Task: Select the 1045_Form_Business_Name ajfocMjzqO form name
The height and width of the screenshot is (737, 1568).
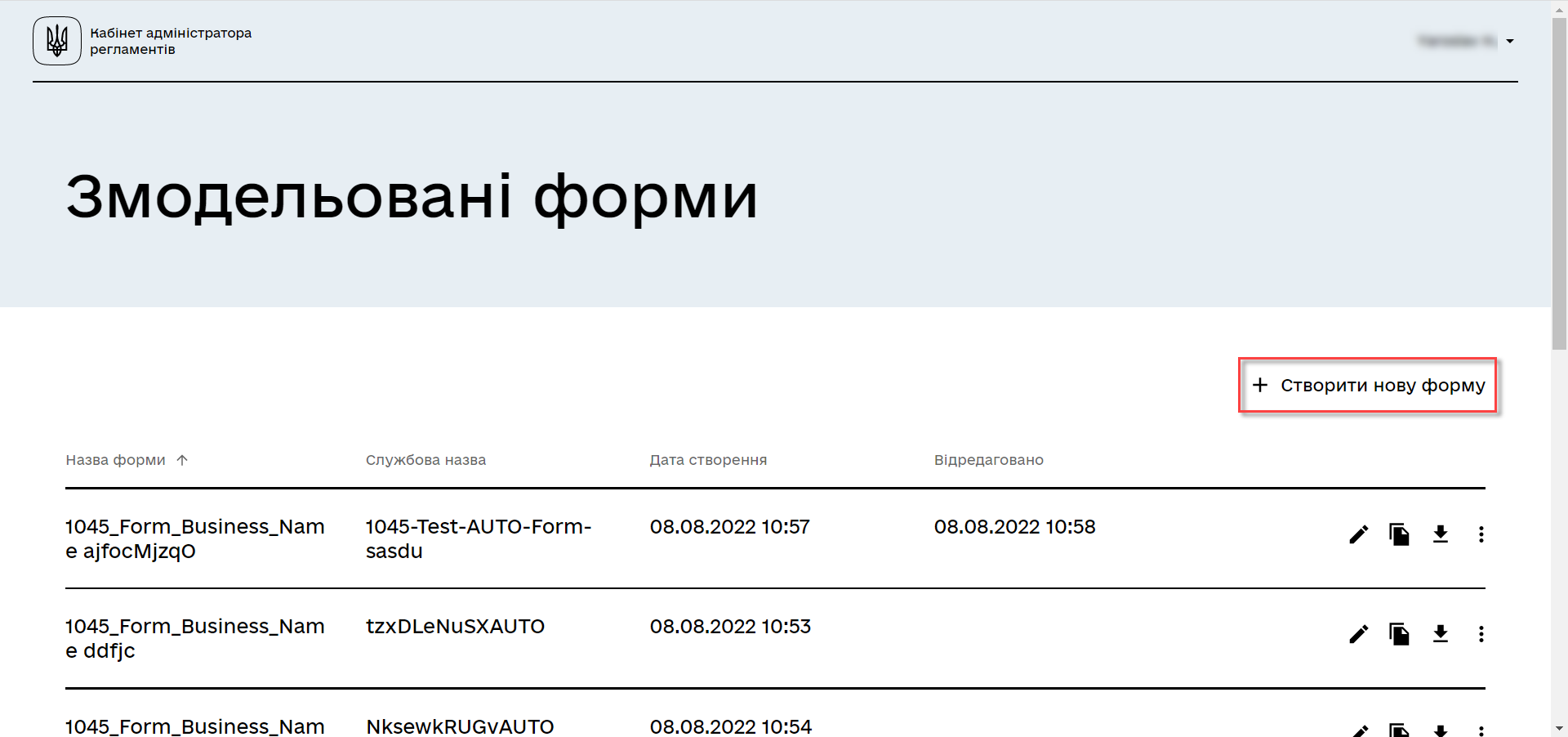Action: [x=194, y=538]
